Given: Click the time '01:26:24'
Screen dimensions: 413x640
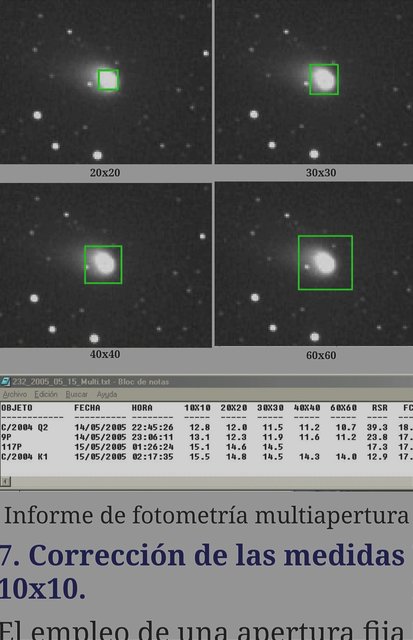Looking at the screenshot, I should (152, 447).
